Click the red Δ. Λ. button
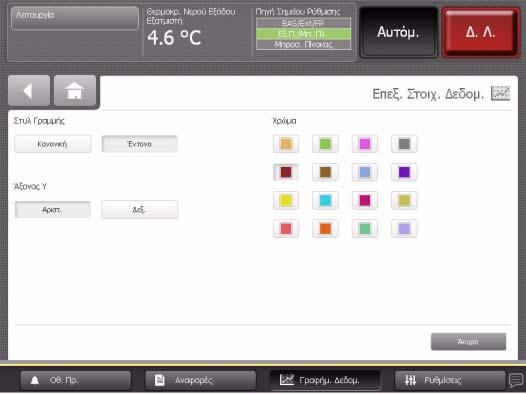This screenshot has height=394, width=526. coord(480,32)
